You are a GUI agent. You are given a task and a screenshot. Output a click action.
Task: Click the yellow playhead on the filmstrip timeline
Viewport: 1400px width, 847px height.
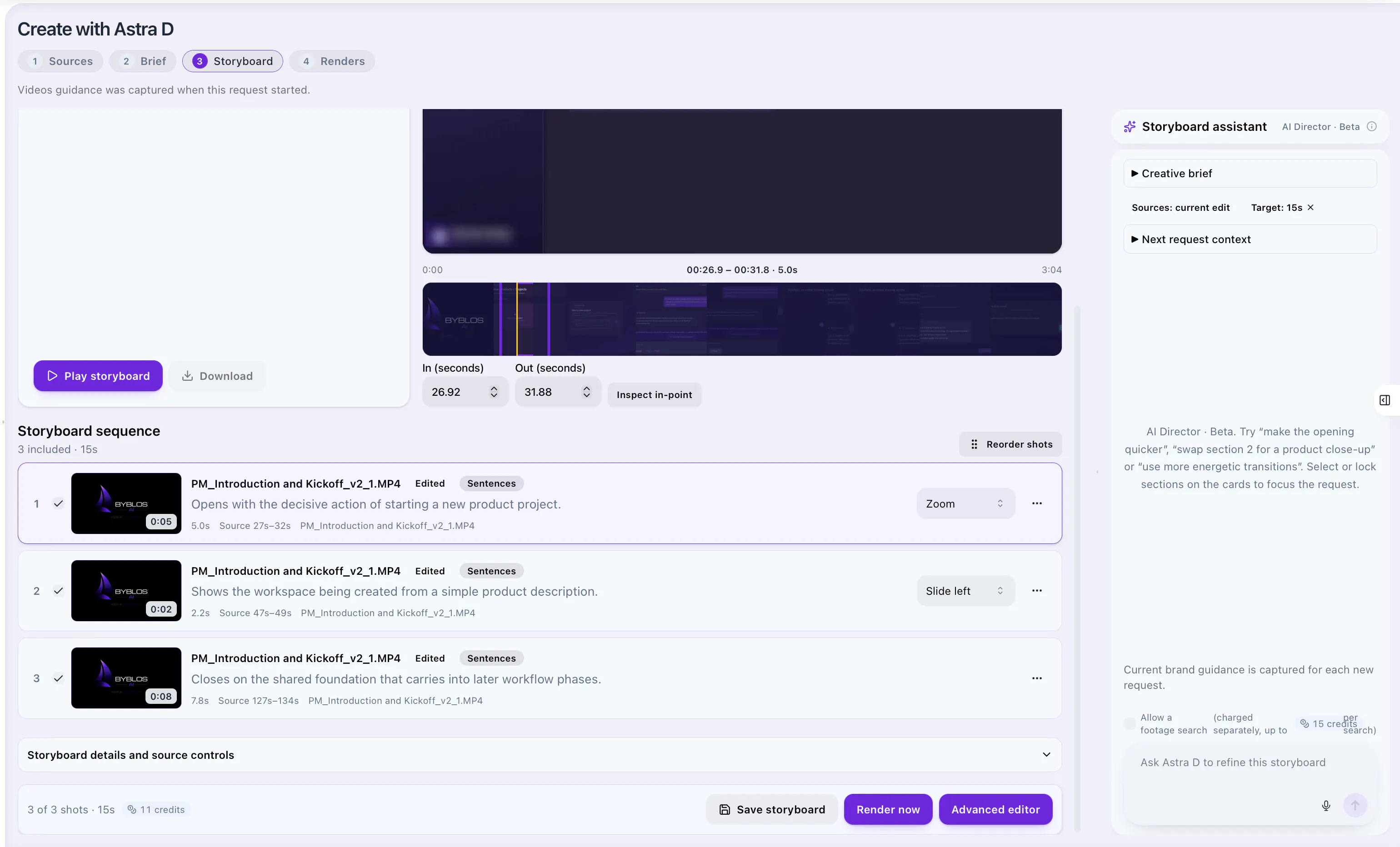516,319
